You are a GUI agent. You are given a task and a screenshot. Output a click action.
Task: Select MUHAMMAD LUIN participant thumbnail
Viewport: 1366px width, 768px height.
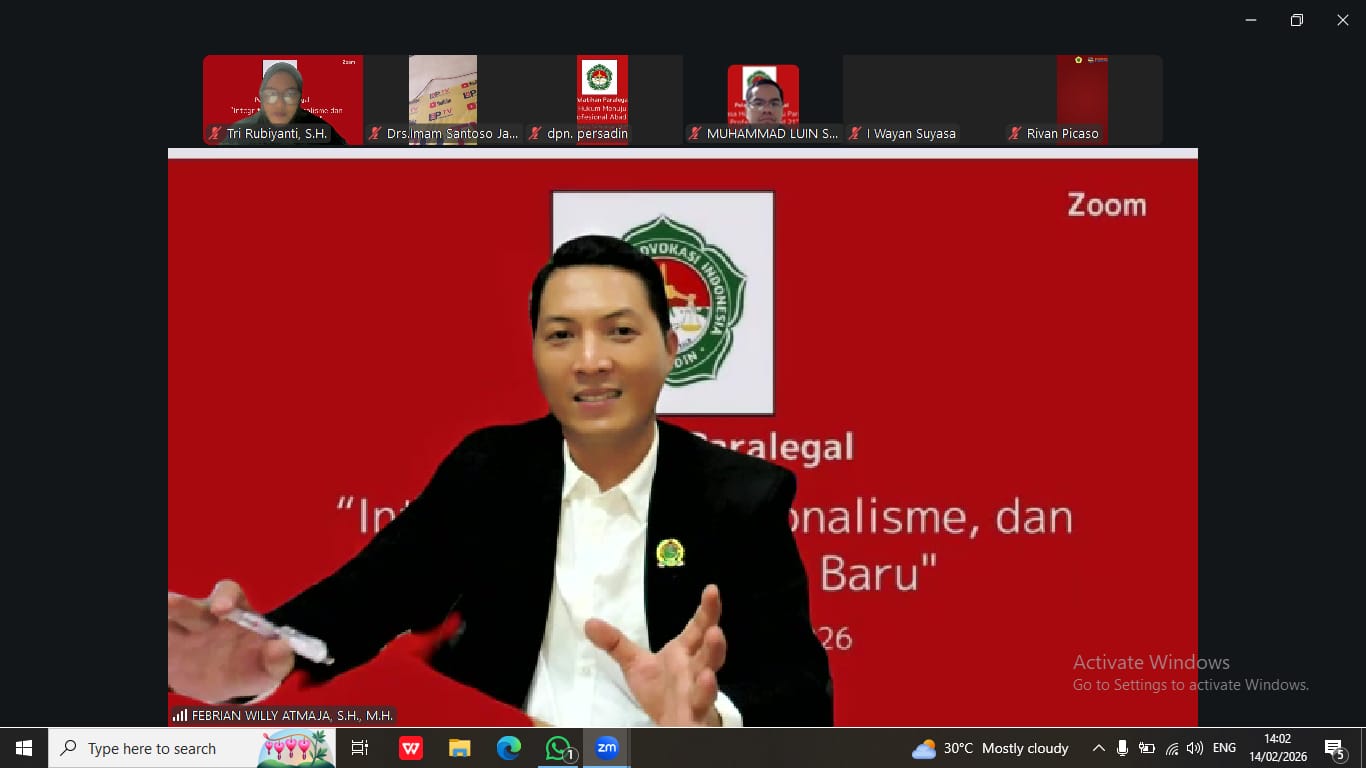763,100
